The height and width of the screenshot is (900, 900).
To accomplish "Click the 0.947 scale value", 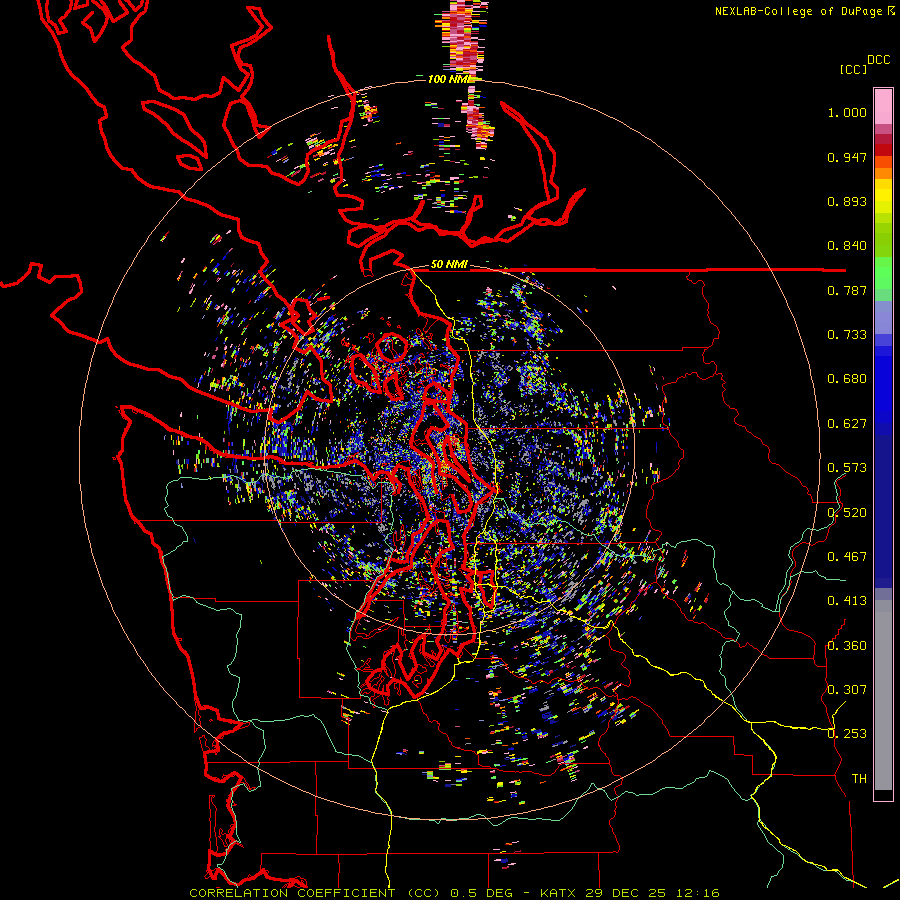I will coord(847,157).
